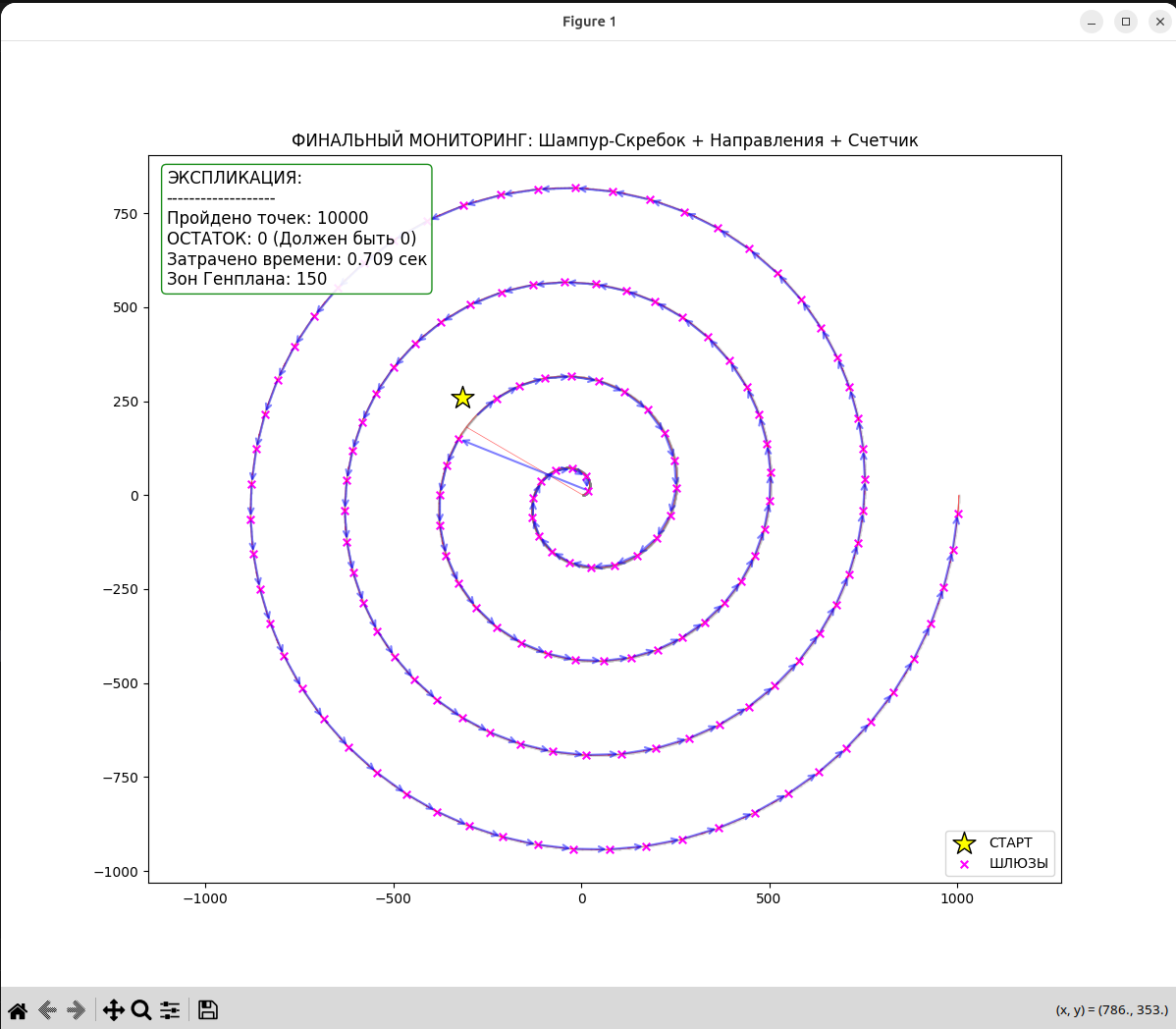The image size is (1176, 1029).
Task: Click the Figure 1 title bar text
Action: click(x=590, y=22)
